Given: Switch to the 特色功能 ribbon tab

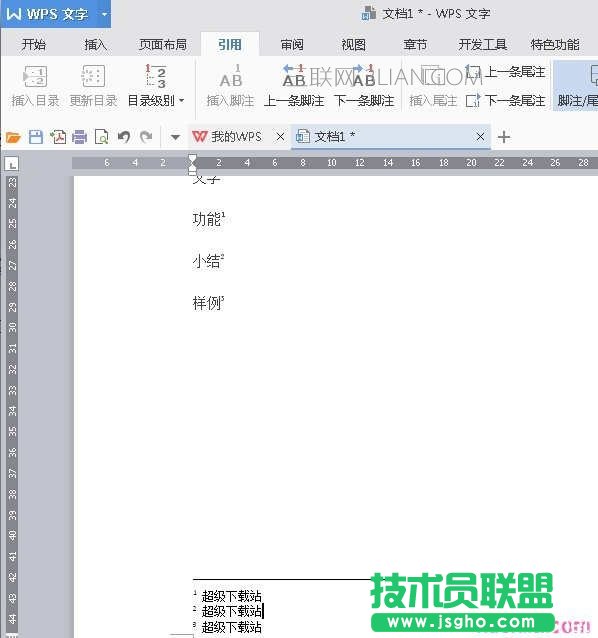Looking at the screenshot, I should tap(555, 44).
